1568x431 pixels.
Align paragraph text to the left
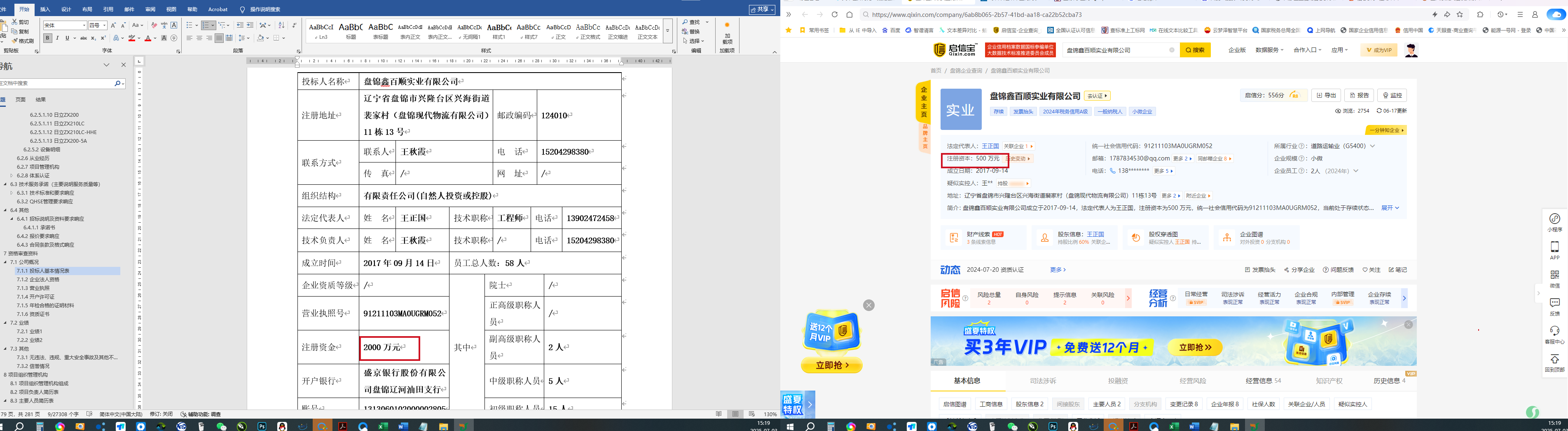click(189, 38)
